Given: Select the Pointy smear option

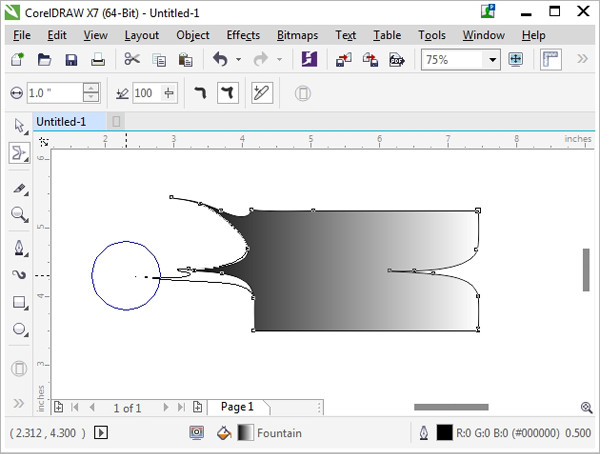Looking at the screenshot, I should 228,93.
